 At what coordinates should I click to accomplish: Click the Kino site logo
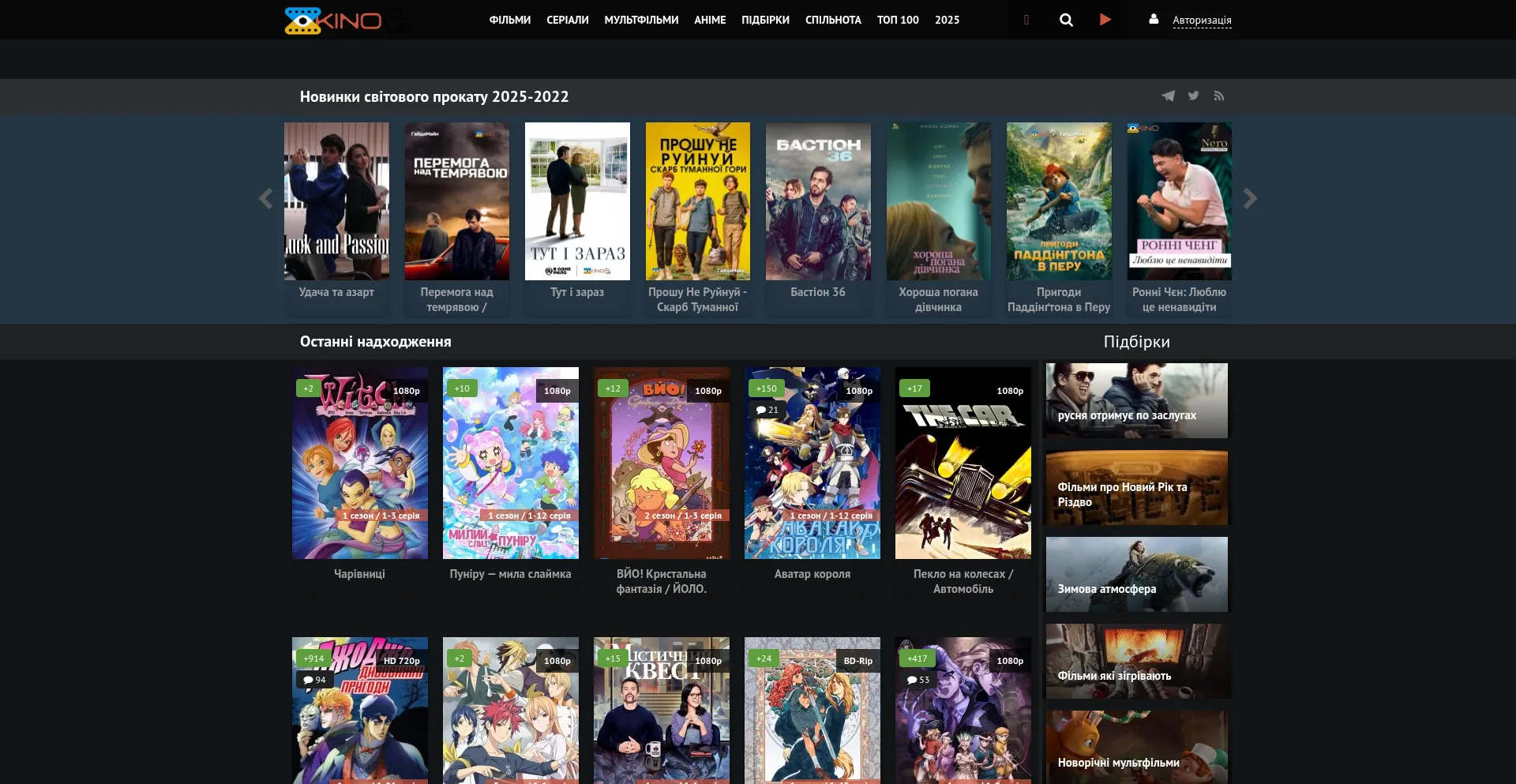pos(333,21)
